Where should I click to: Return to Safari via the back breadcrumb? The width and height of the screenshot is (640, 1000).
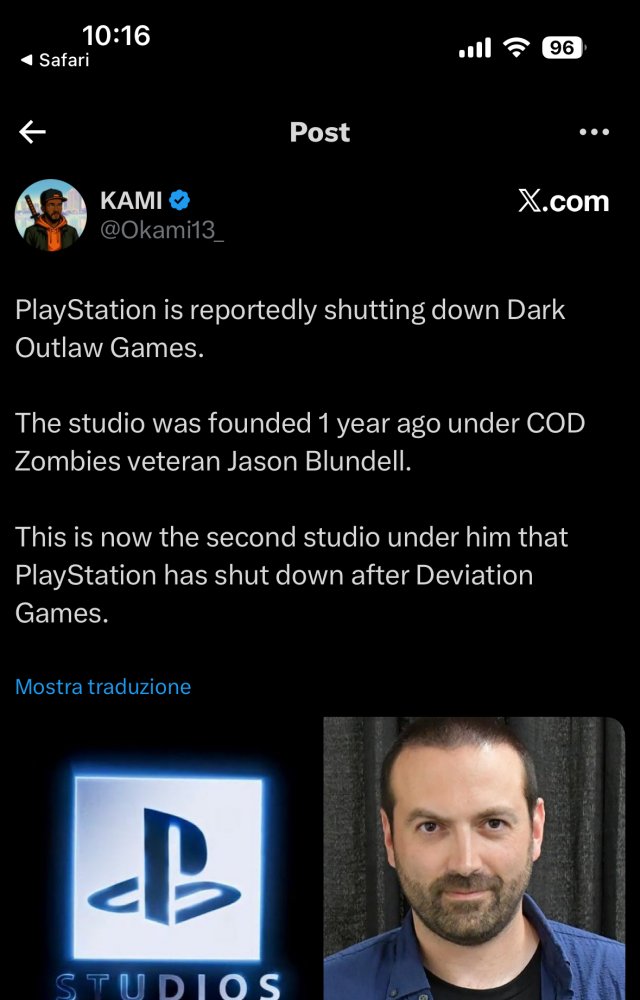point(55,60)
